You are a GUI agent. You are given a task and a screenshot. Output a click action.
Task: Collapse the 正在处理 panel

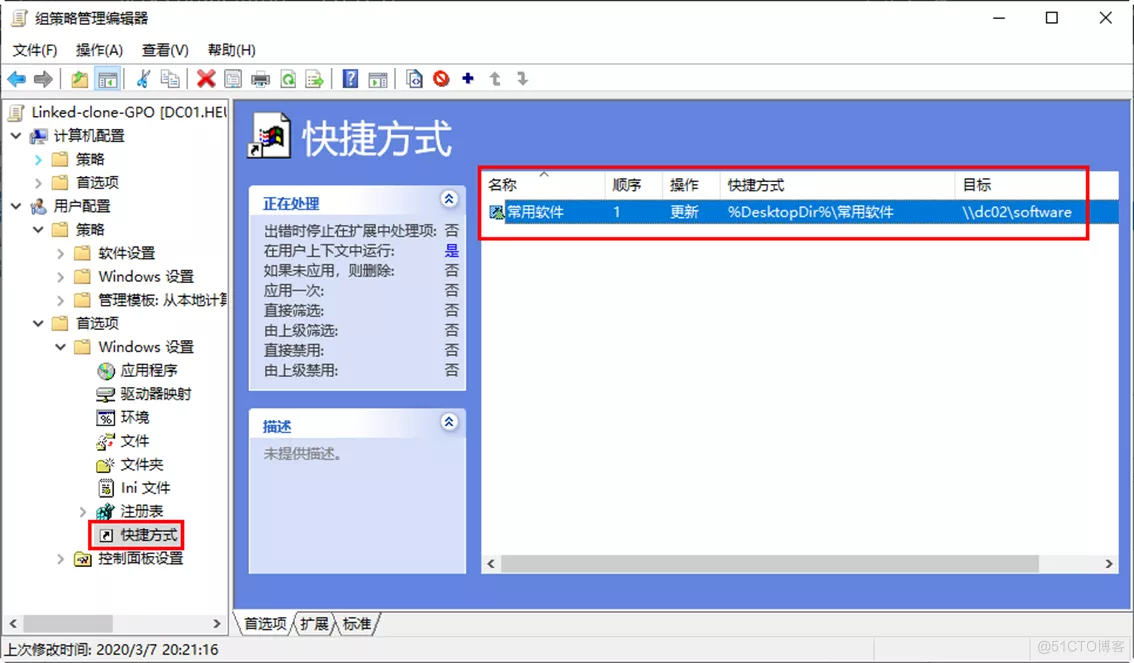coord(449,199)
